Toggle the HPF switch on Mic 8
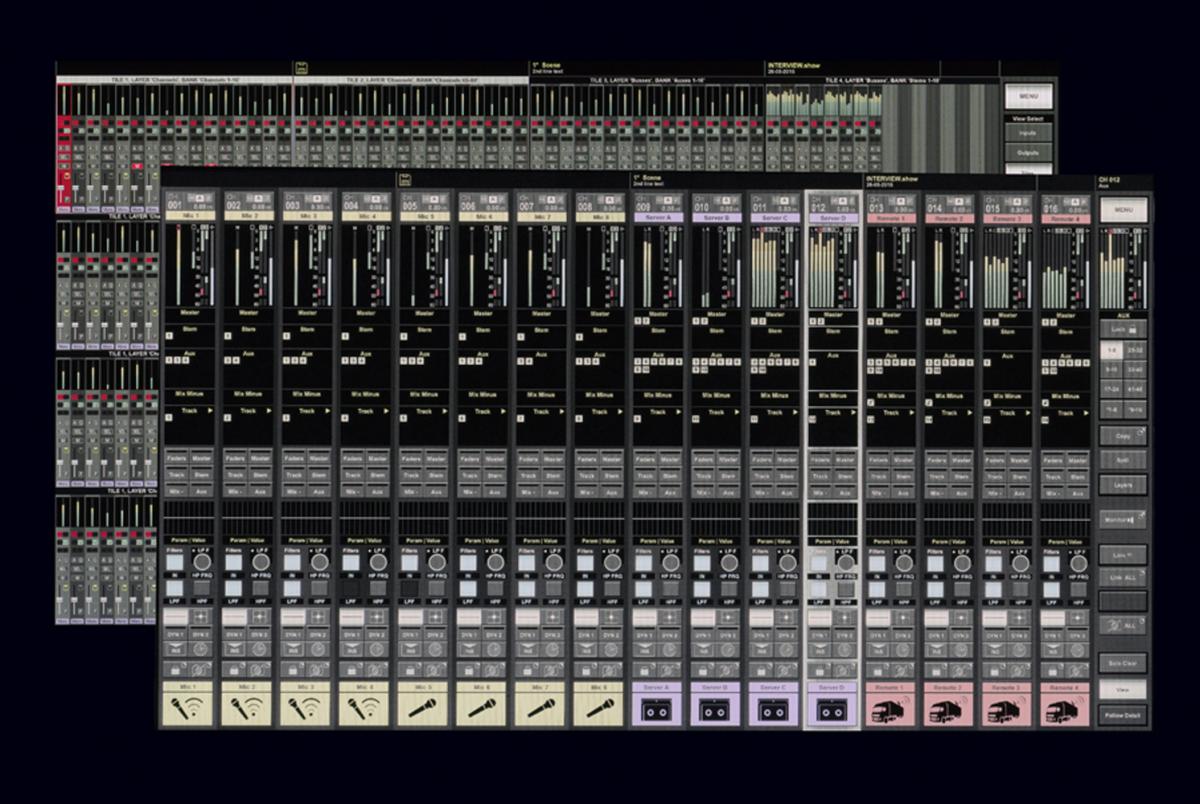Image resolution: width=1200 pixels, height=804 pixels. click(613, 588)
